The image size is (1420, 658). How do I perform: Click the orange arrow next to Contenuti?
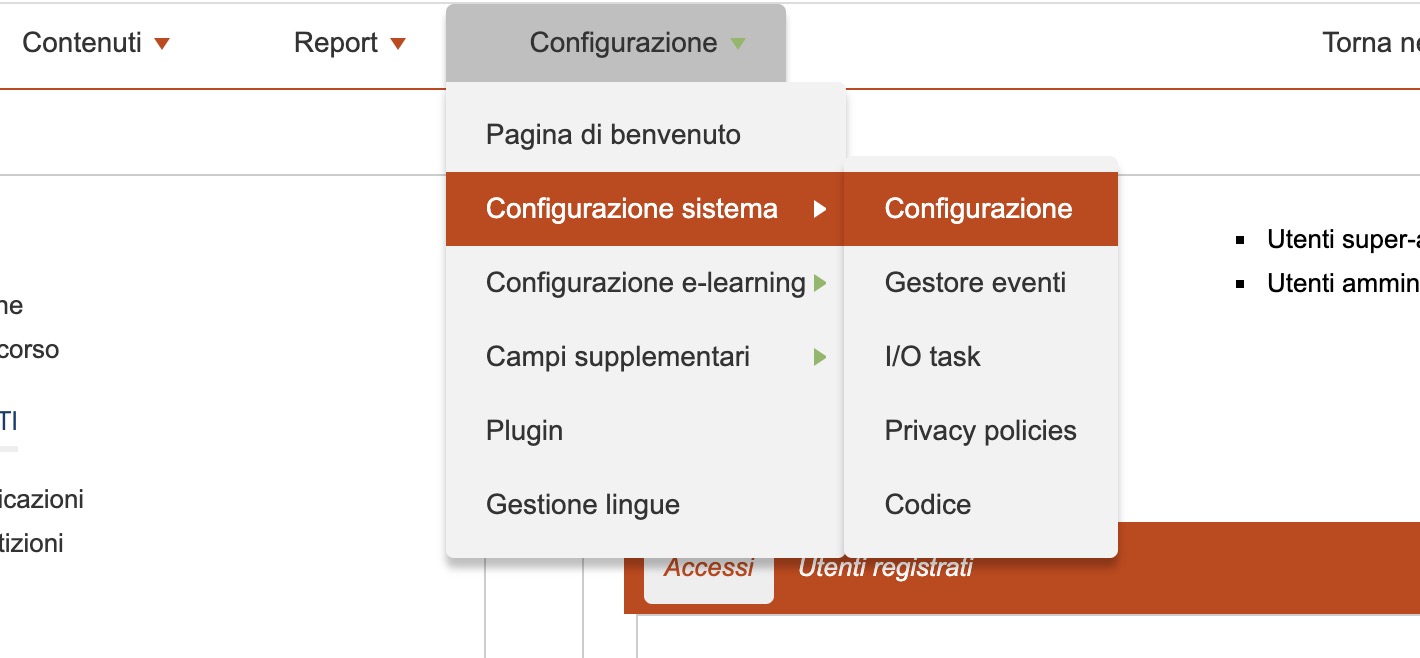[162, 44]
